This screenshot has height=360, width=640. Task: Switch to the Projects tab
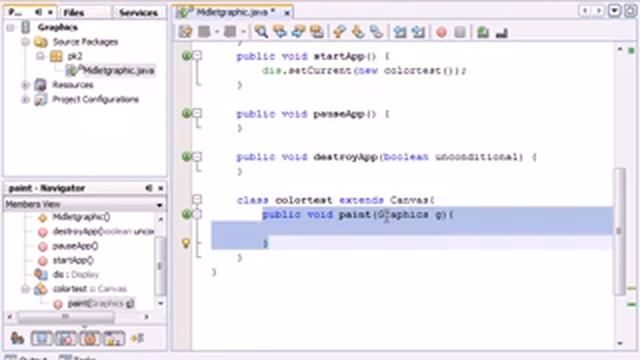pyautogui.click(x=15, y=13)
